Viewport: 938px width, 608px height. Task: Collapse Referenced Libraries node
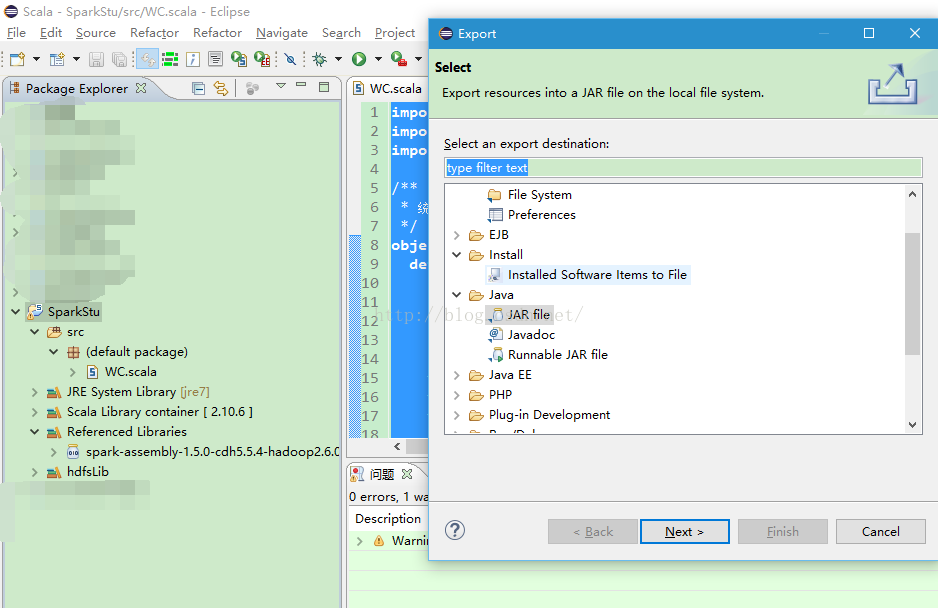point(35,431)
